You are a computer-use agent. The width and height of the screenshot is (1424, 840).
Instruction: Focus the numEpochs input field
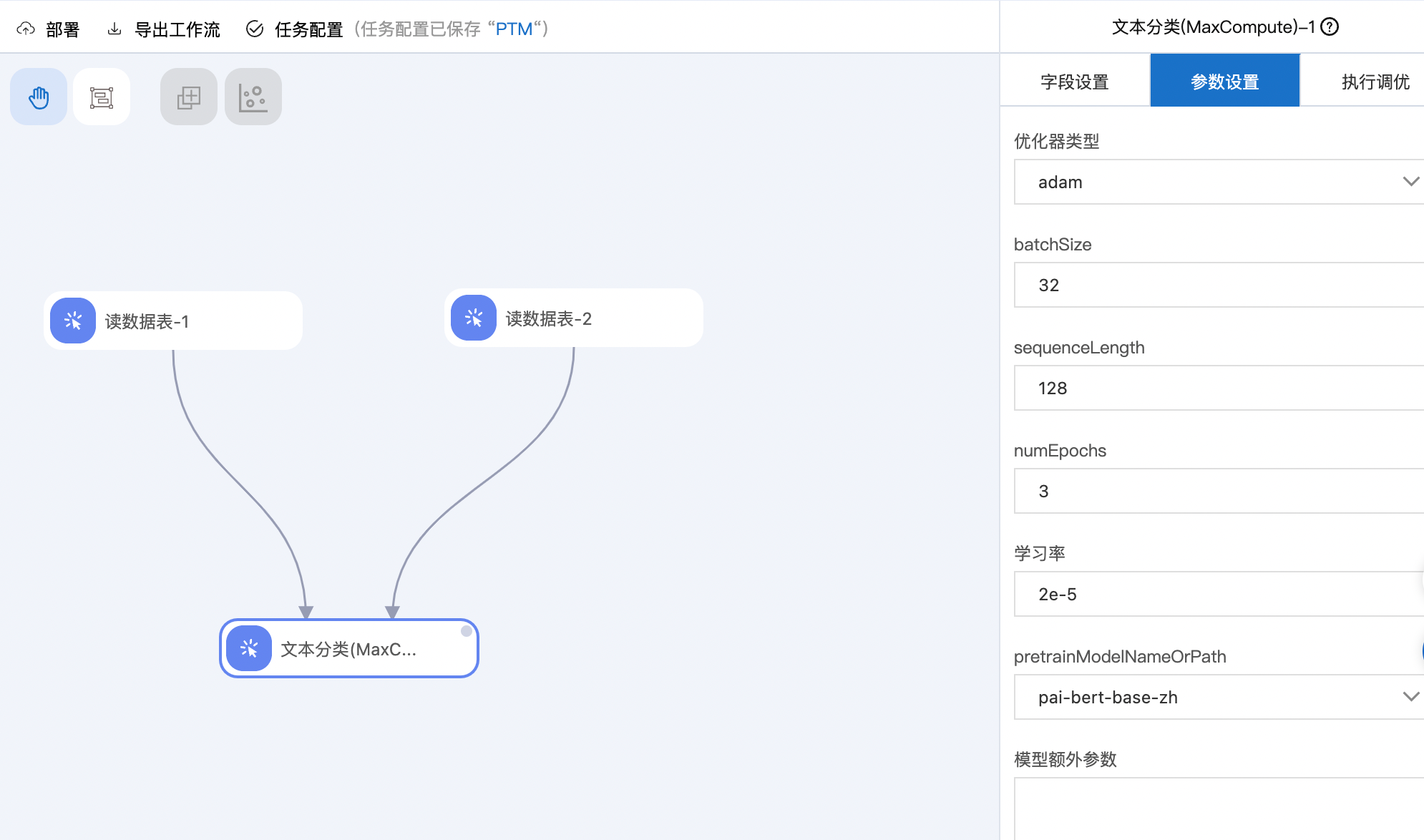[x=1219, y=491]
